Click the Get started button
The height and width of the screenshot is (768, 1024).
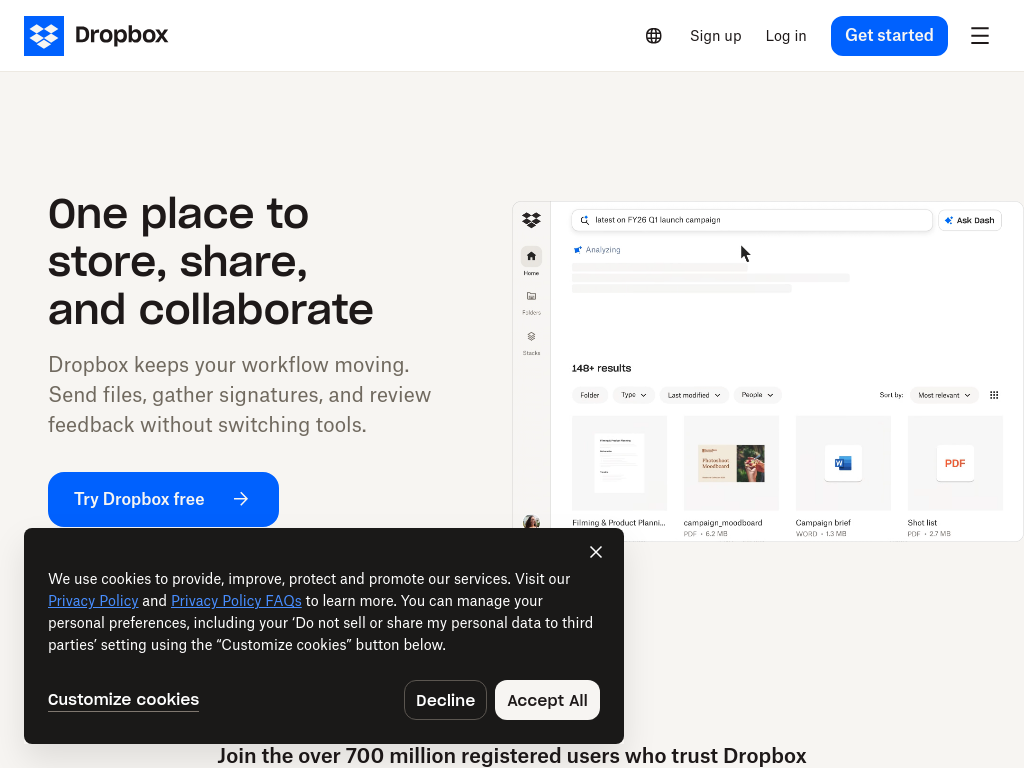[x=889, y=36]
